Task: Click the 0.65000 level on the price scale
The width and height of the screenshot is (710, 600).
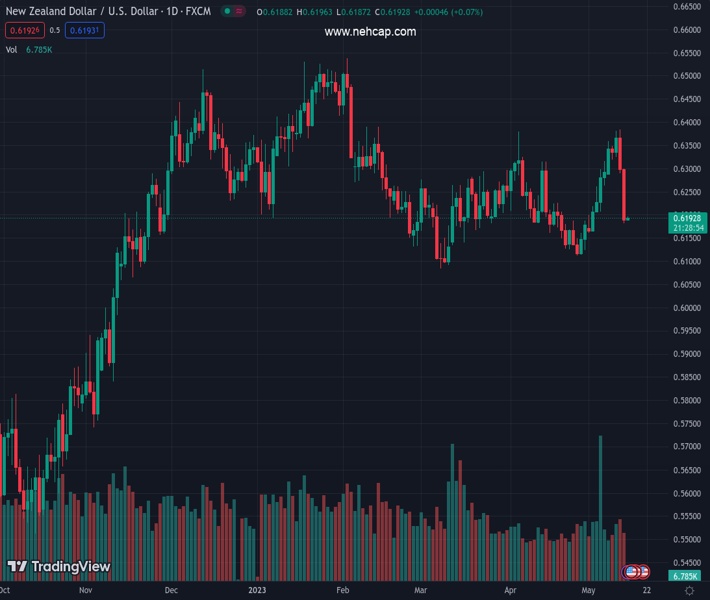Action: click(686, 76)
